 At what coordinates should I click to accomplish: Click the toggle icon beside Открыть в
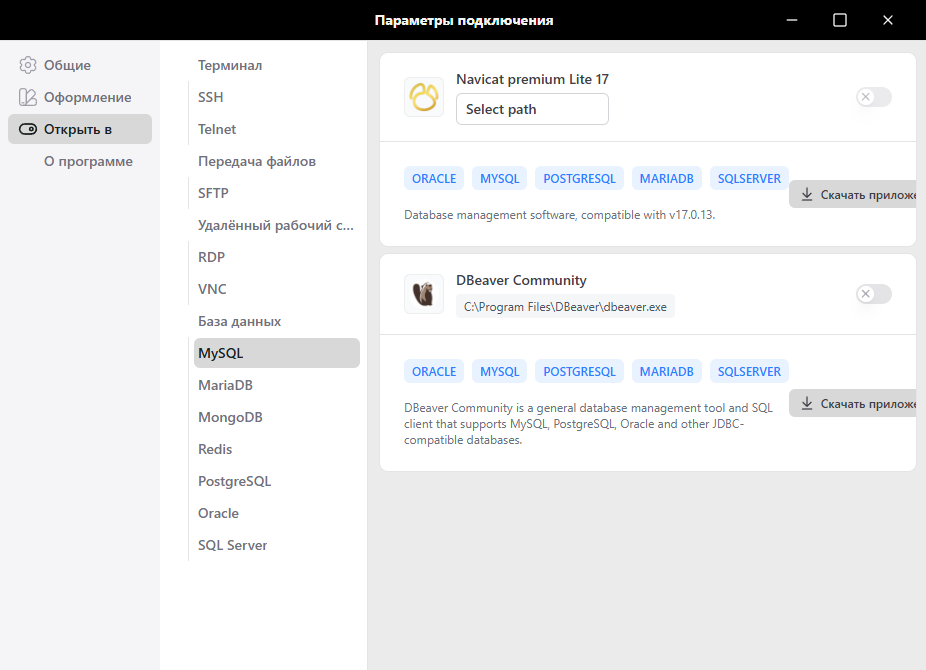[28, 129]
